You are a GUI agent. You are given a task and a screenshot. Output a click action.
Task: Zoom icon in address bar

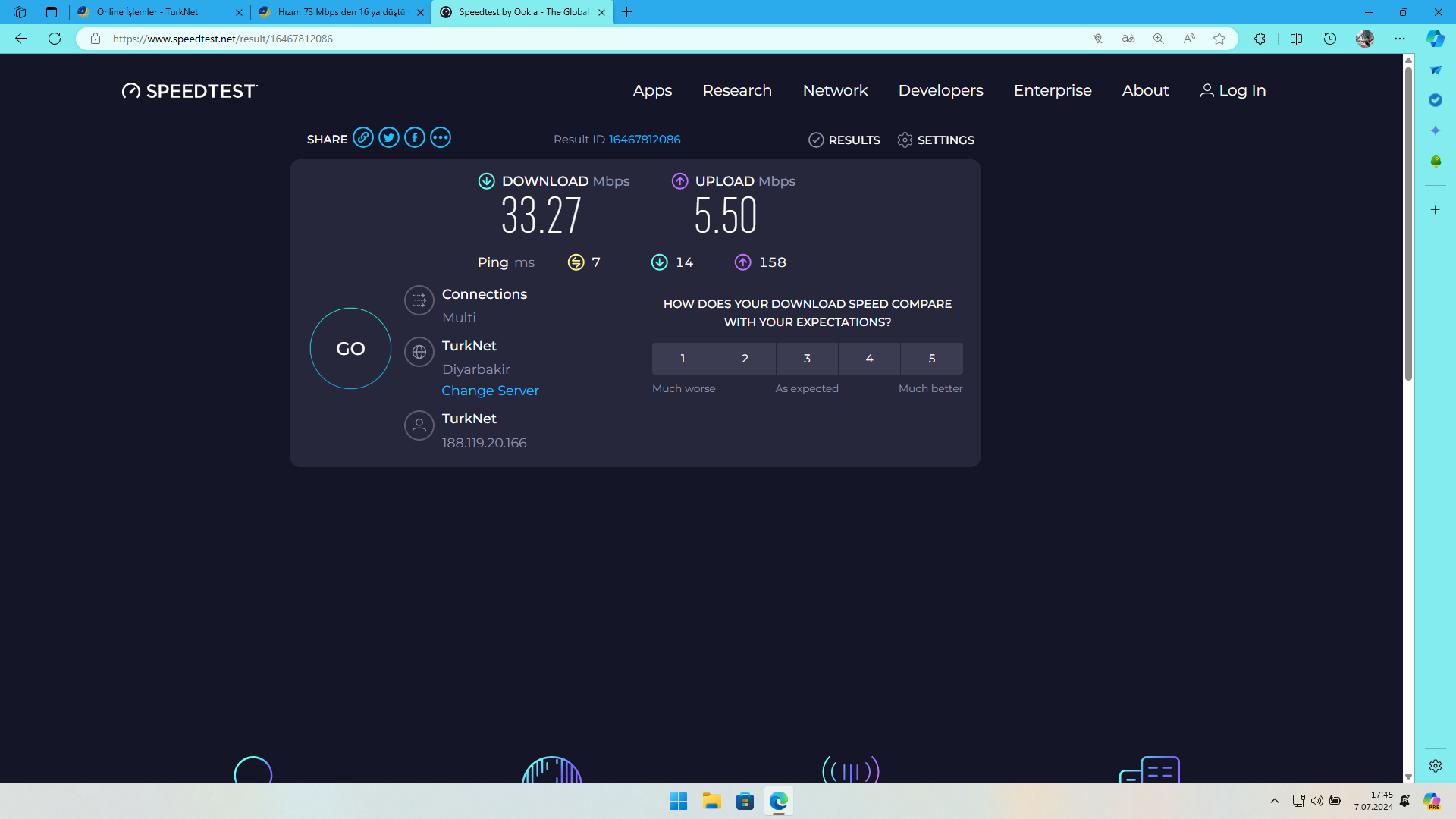tap(1159, 39)
